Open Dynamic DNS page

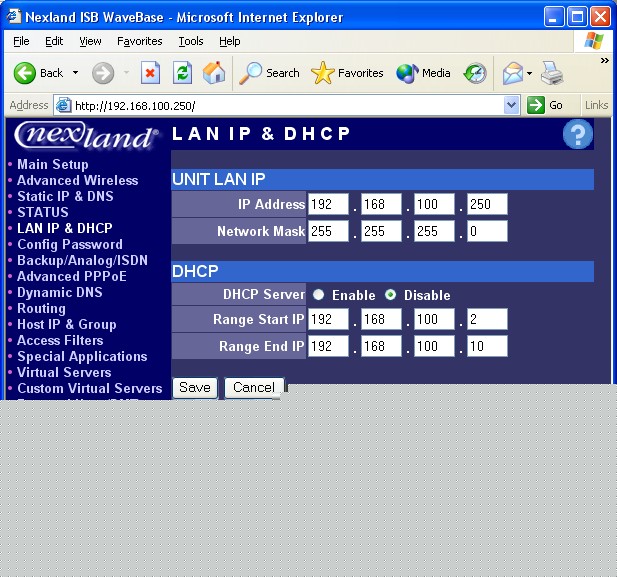coord(59,292)
